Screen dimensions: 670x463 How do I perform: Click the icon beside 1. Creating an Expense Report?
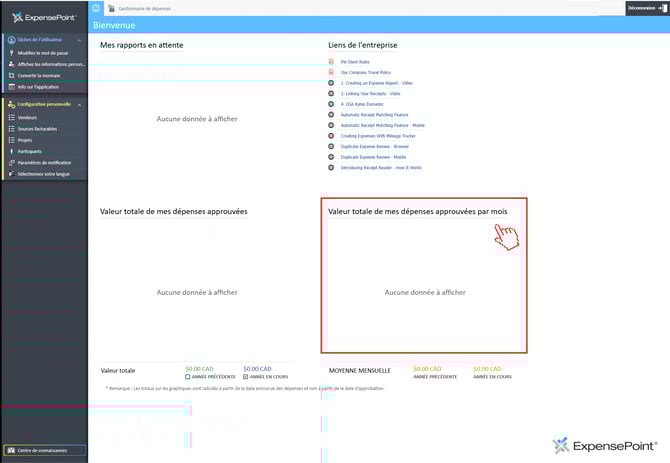point(331,83)
